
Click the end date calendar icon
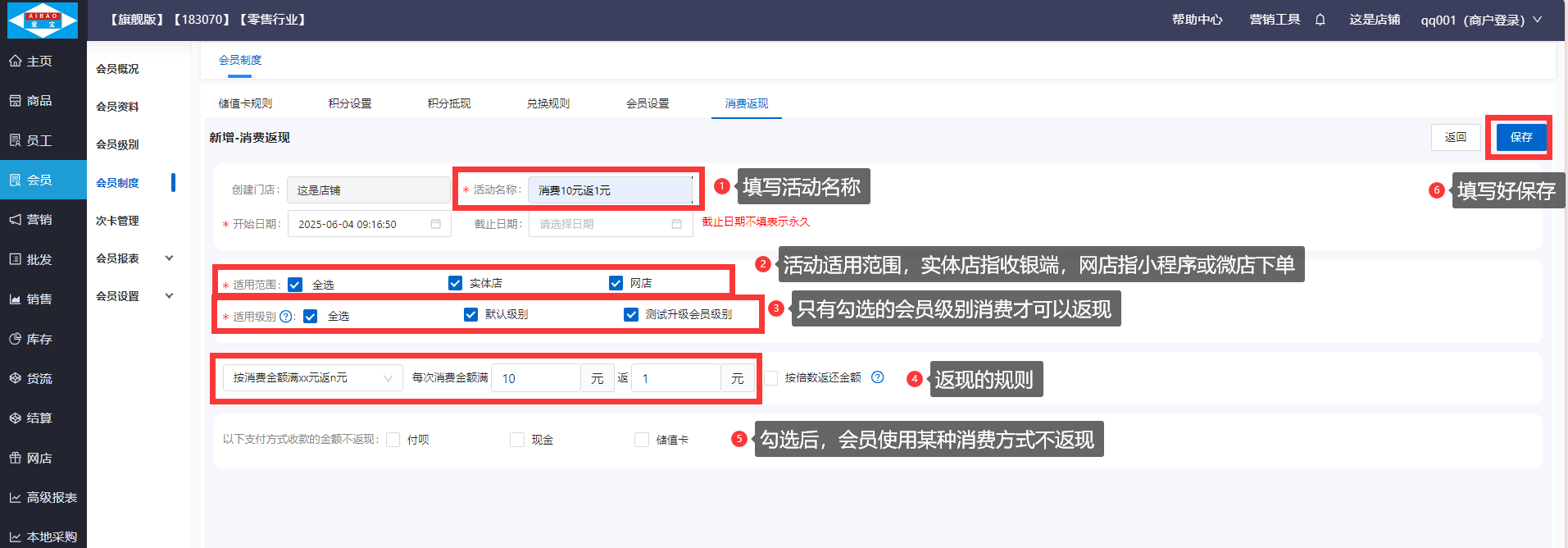(676, 224)
